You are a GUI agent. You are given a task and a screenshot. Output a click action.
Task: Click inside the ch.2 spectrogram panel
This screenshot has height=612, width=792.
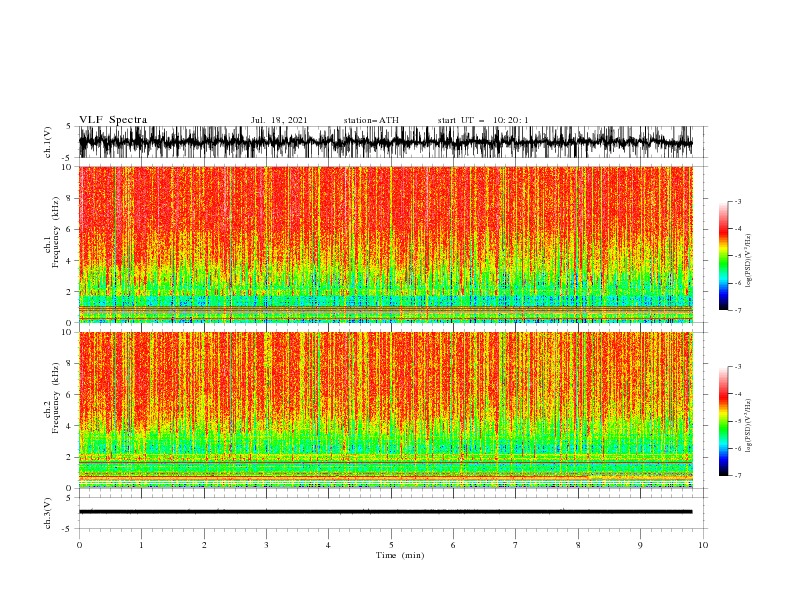coord(386,410)
